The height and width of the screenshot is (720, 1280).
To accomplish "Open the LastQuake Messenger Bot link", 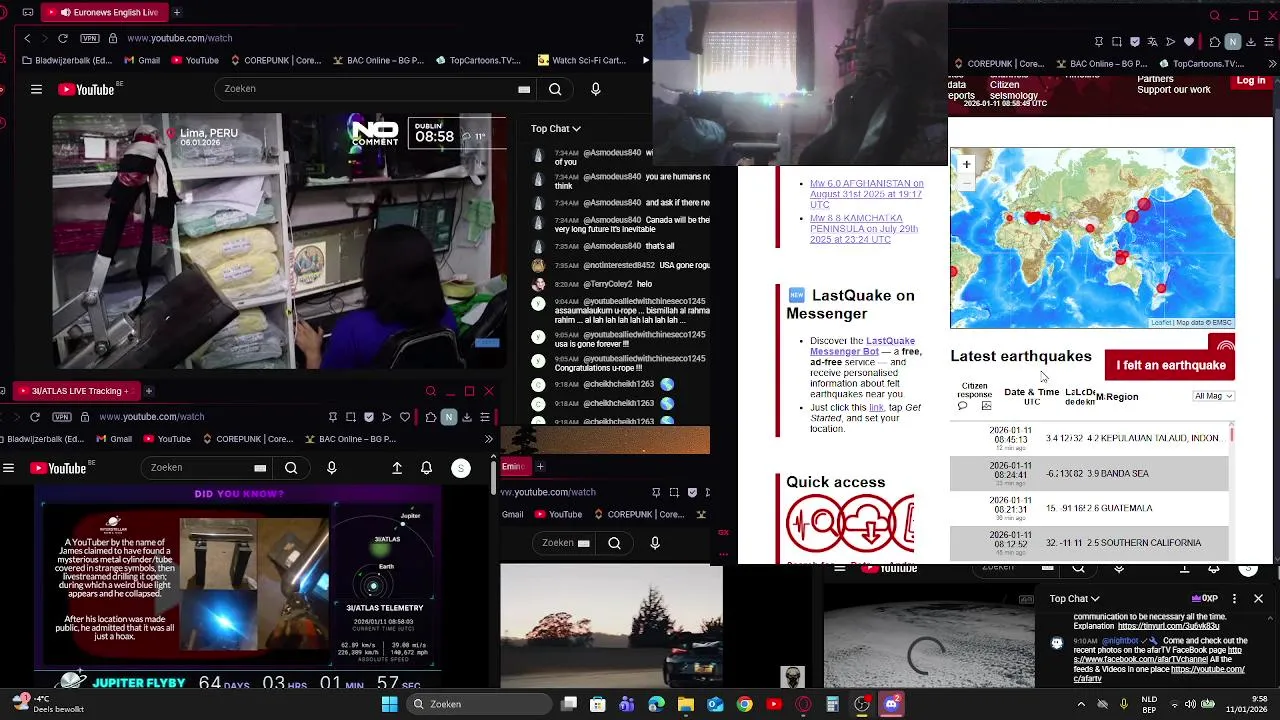I will tap(862, 346).
